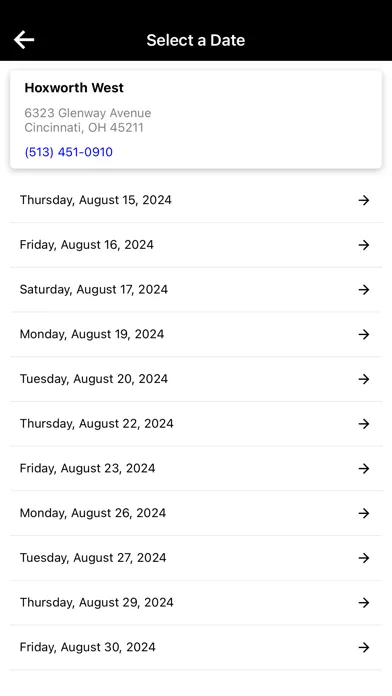Click arrow next to Thursday, August 29
Screen dimensions: 392x696
(364, 603)
